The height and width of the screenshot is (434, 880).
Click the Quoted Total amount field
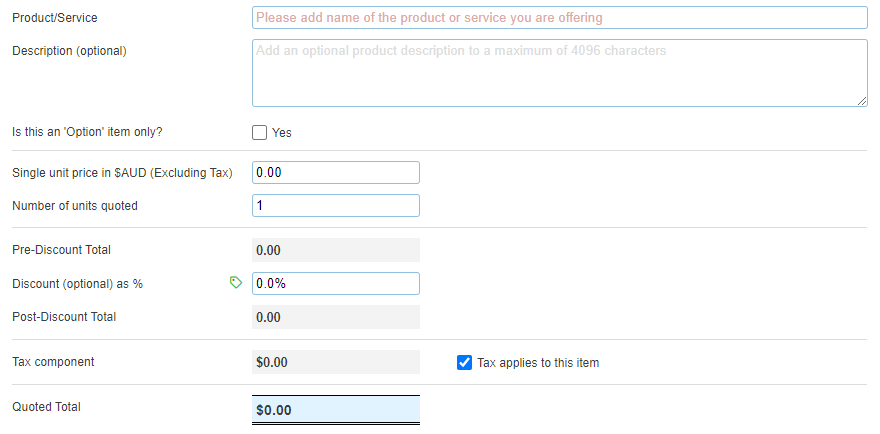(336, 410)
